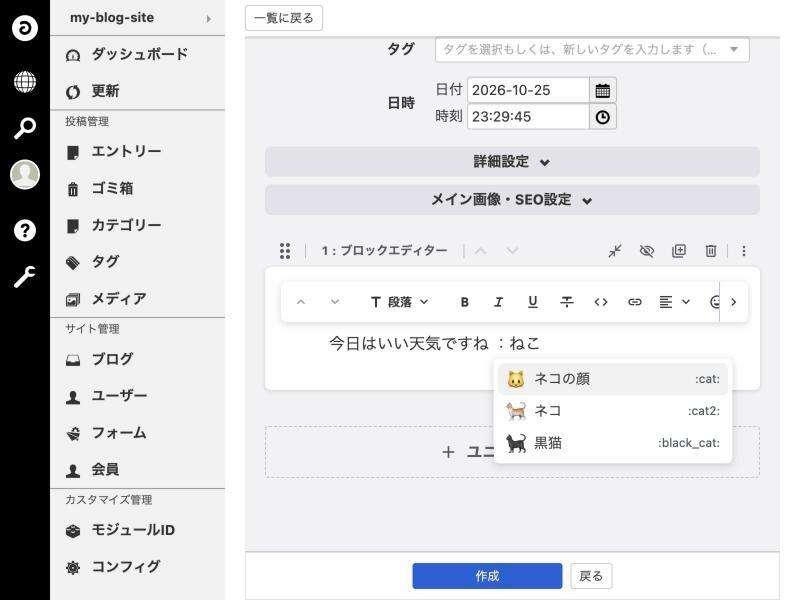This screenshot has height=600, width=800.
Task: Move paragraph up in editor toolbar
Action: tap(301, 302)
